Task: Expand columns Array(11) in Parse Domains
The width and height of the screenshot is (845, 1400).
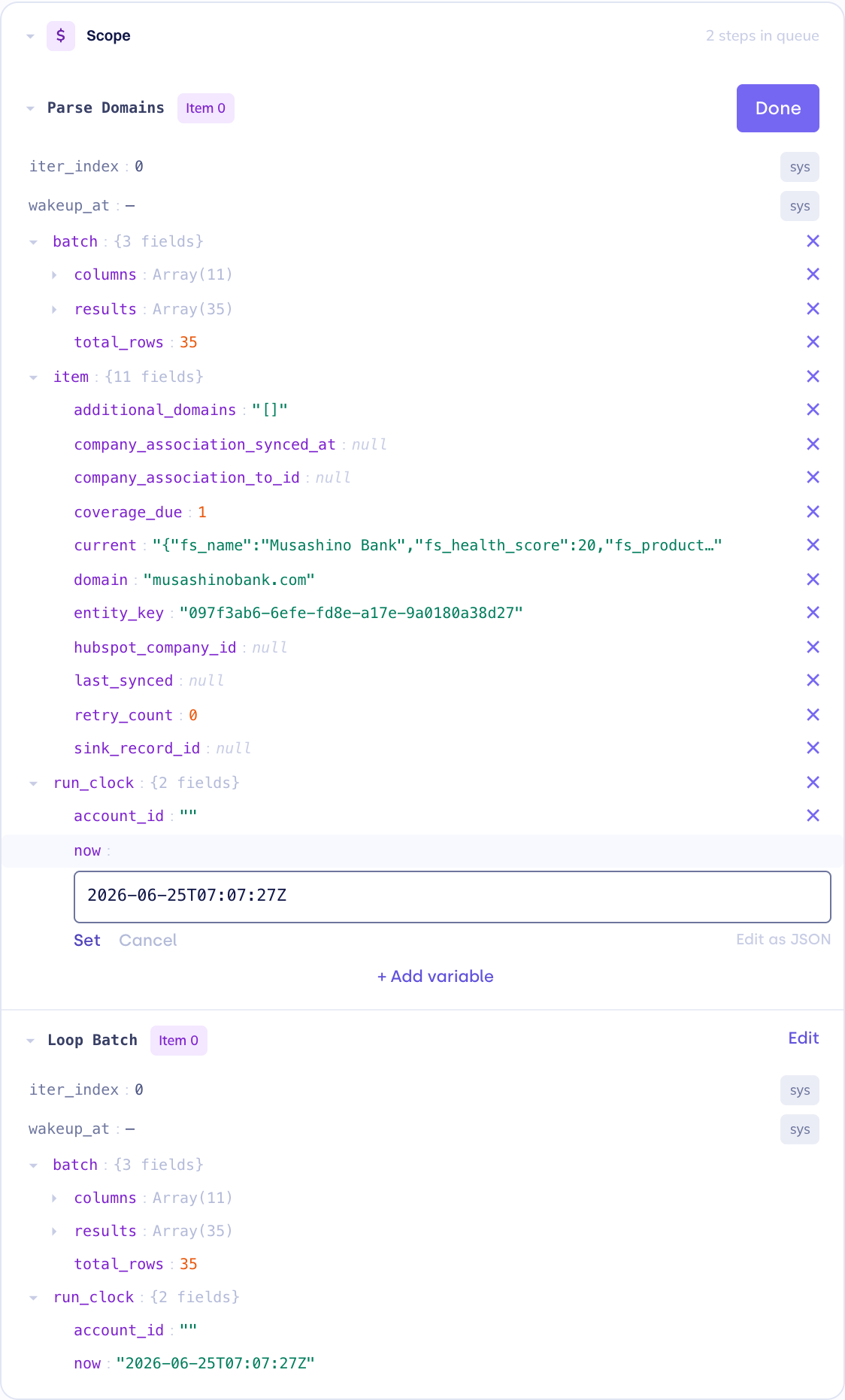Action: tap(54, 275)
